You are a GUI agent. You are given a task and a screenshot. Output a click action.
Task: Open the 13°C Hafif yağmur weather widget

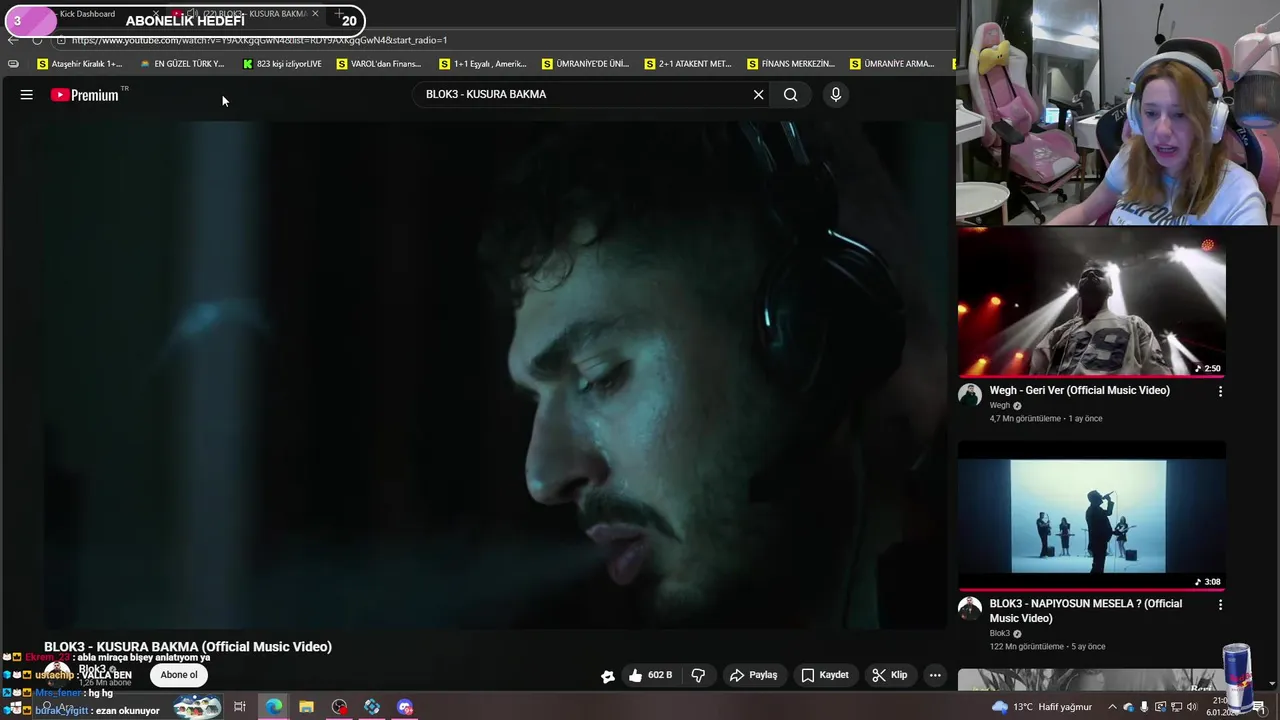1041,707
